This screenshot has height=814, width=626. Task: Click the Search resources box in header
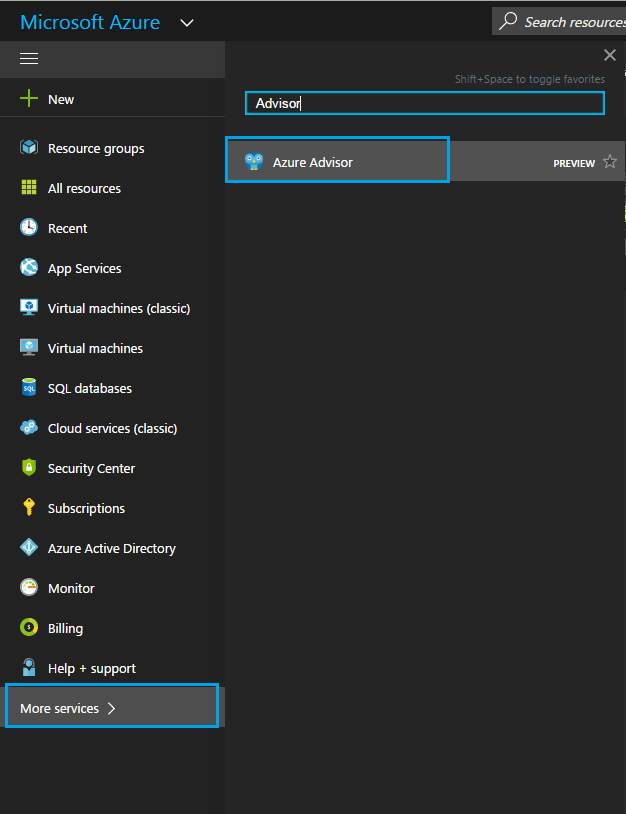click(x=565, y=22)
